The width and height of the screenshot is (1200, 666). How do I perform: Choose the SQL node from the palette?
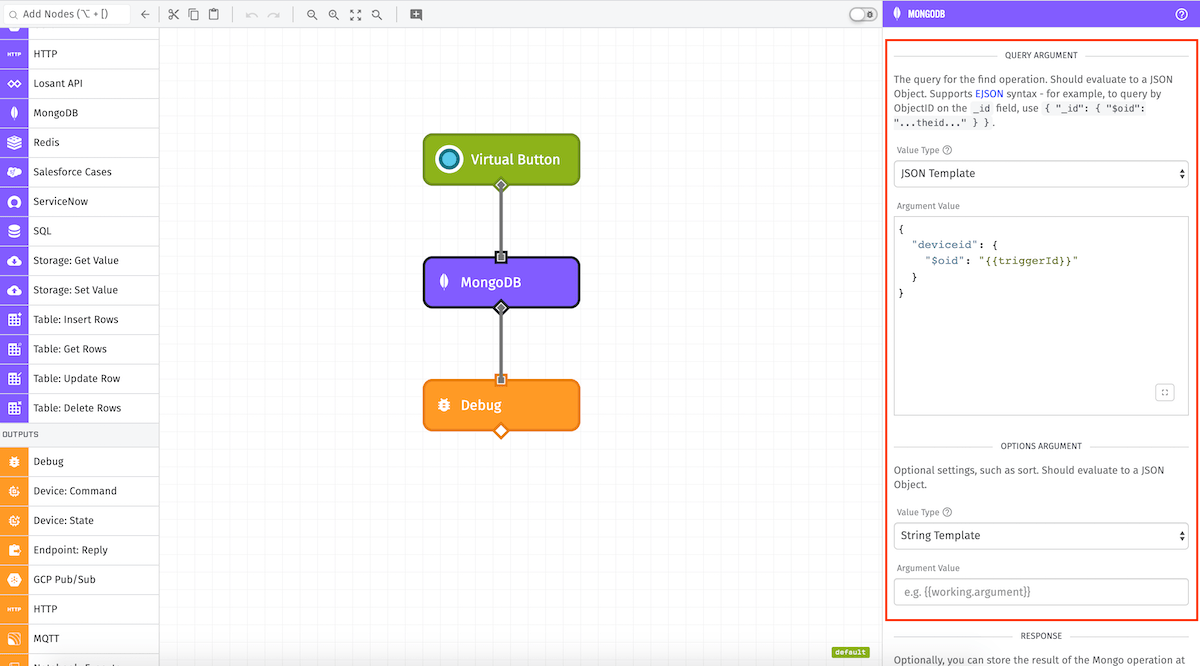coord(80,231)
